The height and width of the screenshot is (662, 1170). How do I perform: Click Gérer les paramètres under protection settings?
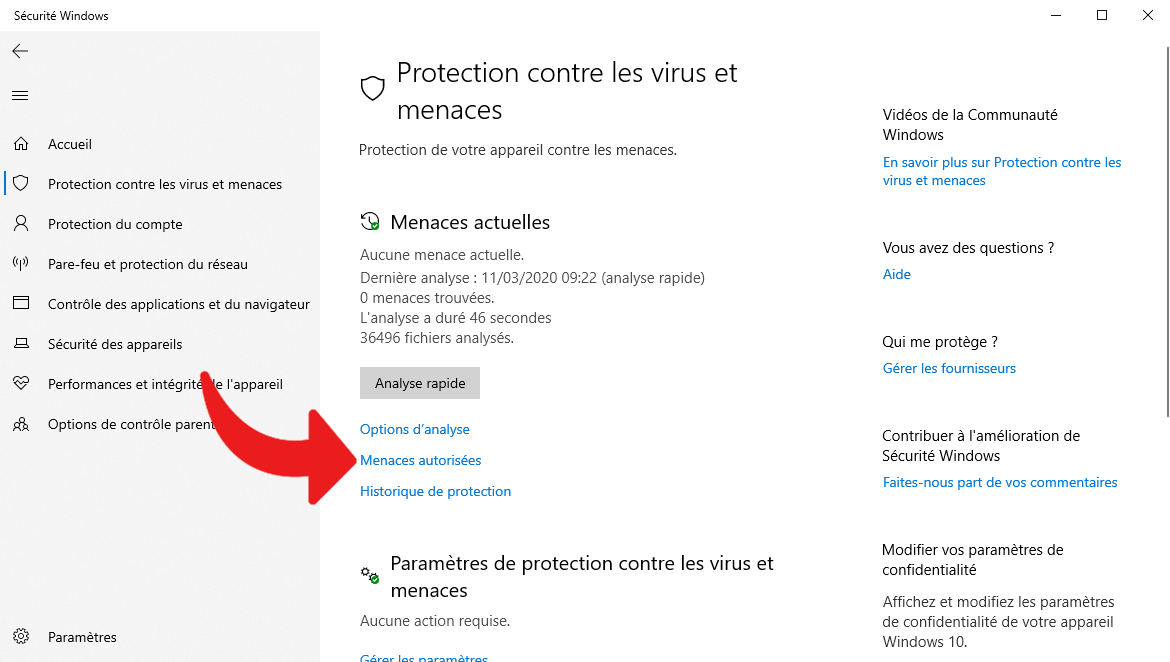[x=423, y=657]
